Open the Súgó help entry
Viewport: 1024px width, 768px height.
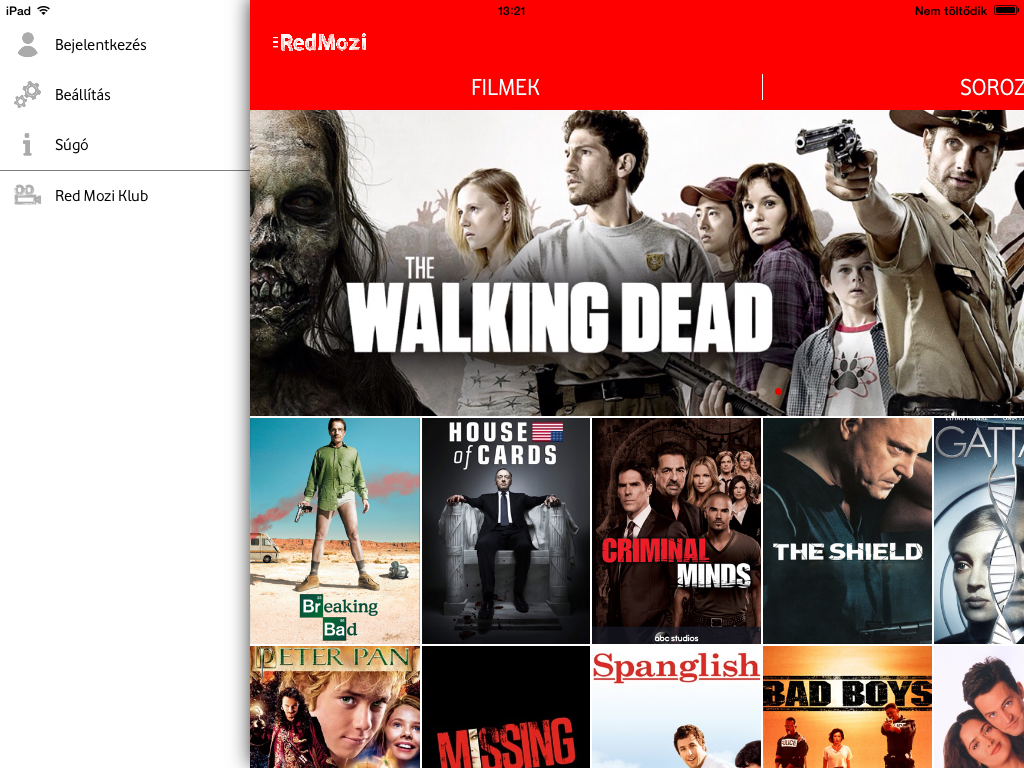click(71, 145)
